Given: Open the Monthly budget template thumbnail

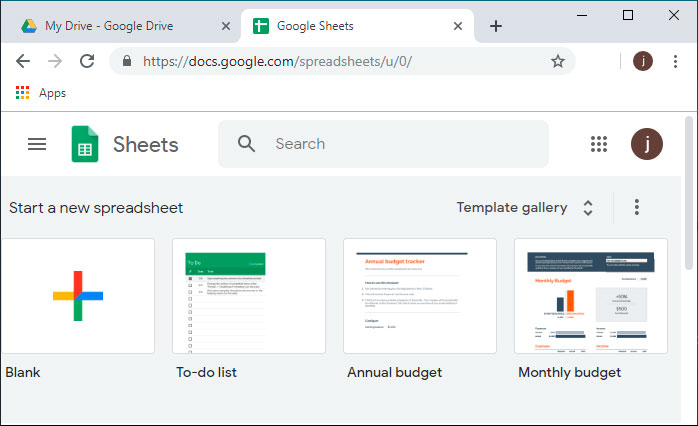Looking at the screenshot, I should point(591,296).
